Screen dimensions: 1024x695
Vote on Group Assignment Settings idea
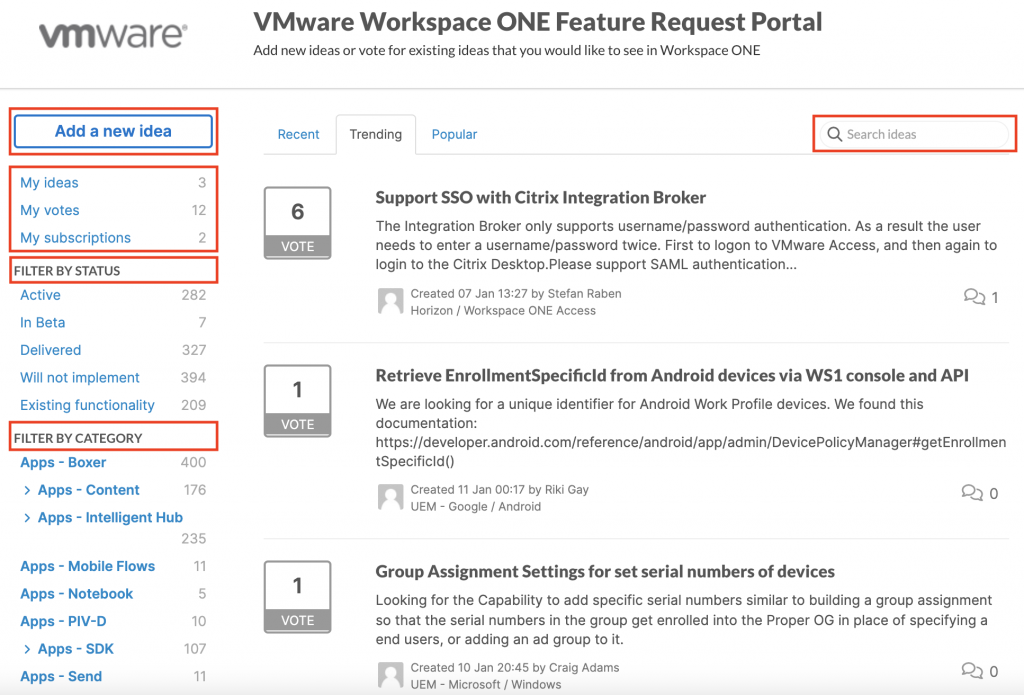pos(297,619)
